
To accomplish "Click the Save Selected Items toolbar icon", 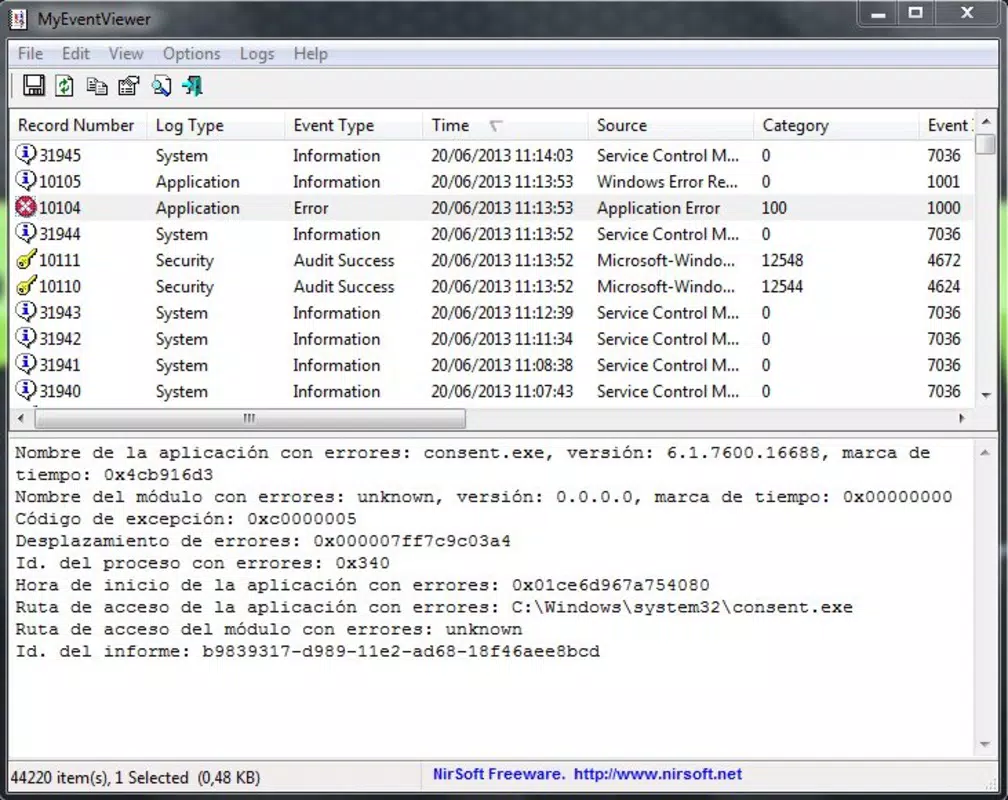I will pos(33,85).
